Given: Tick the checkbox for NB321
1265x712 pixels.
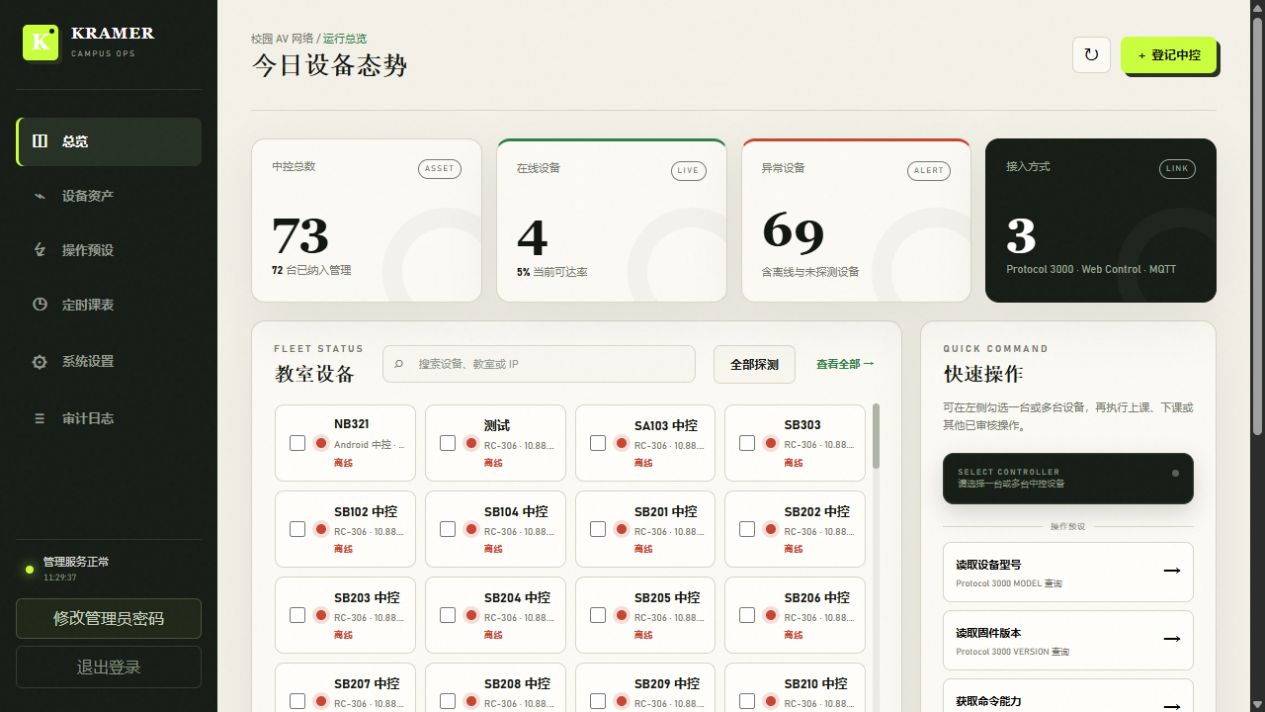Looking at the screenshot, I should pos(297,443).
